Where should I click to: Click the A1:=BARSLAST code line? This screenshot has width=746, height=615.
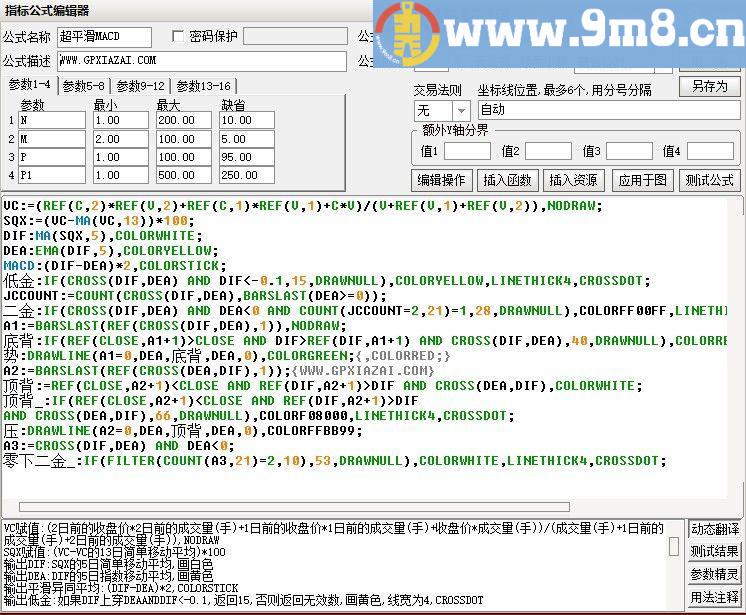(175, 326)
